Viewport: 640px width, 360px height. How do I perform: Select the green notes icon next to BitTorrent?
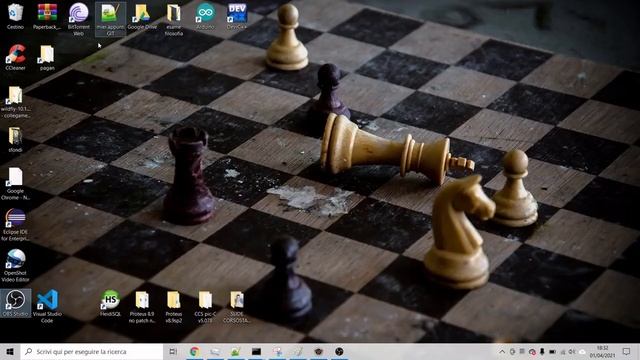click(x=110, y=19)
